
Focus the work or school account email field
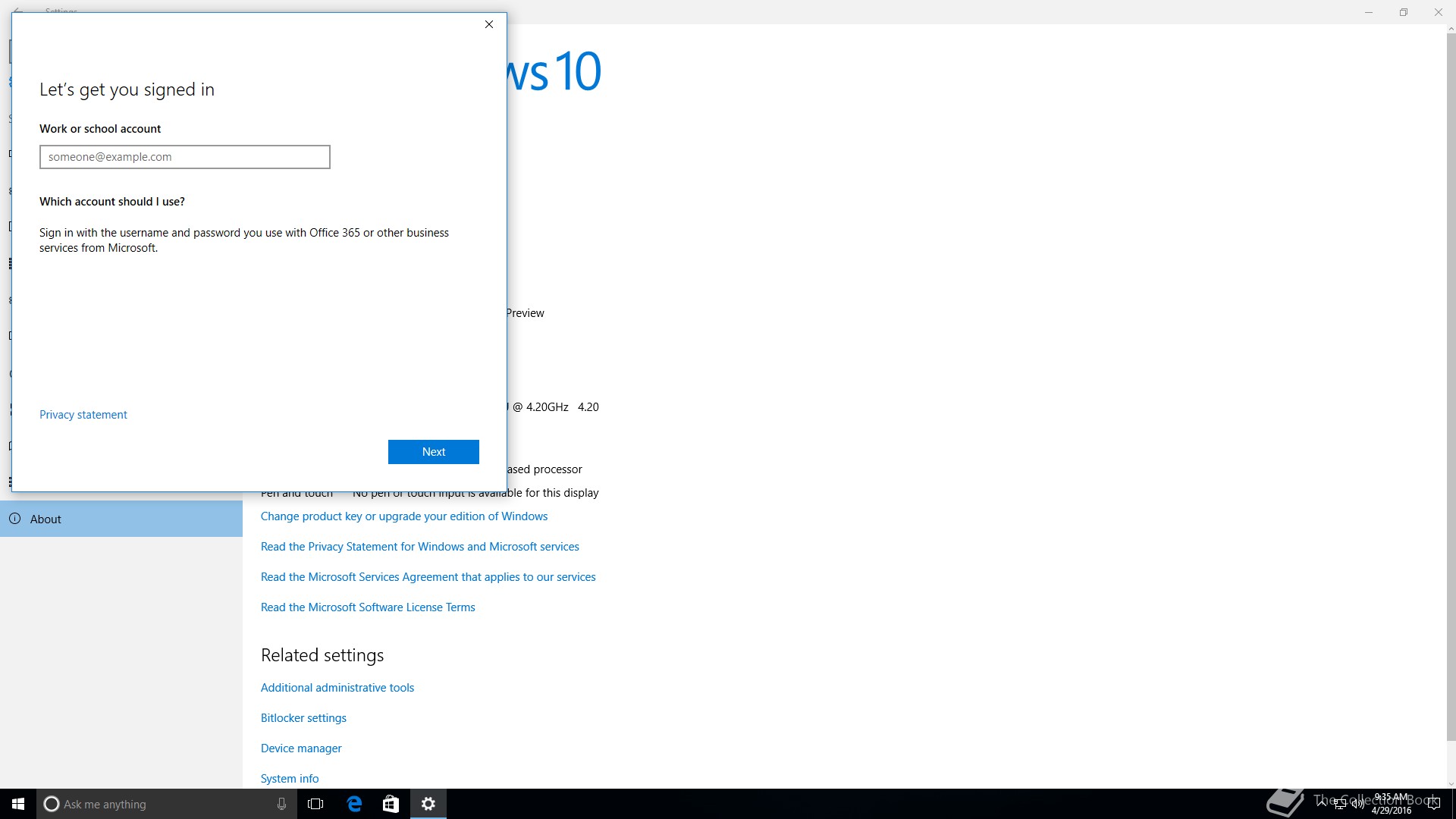tap(185, 157)
